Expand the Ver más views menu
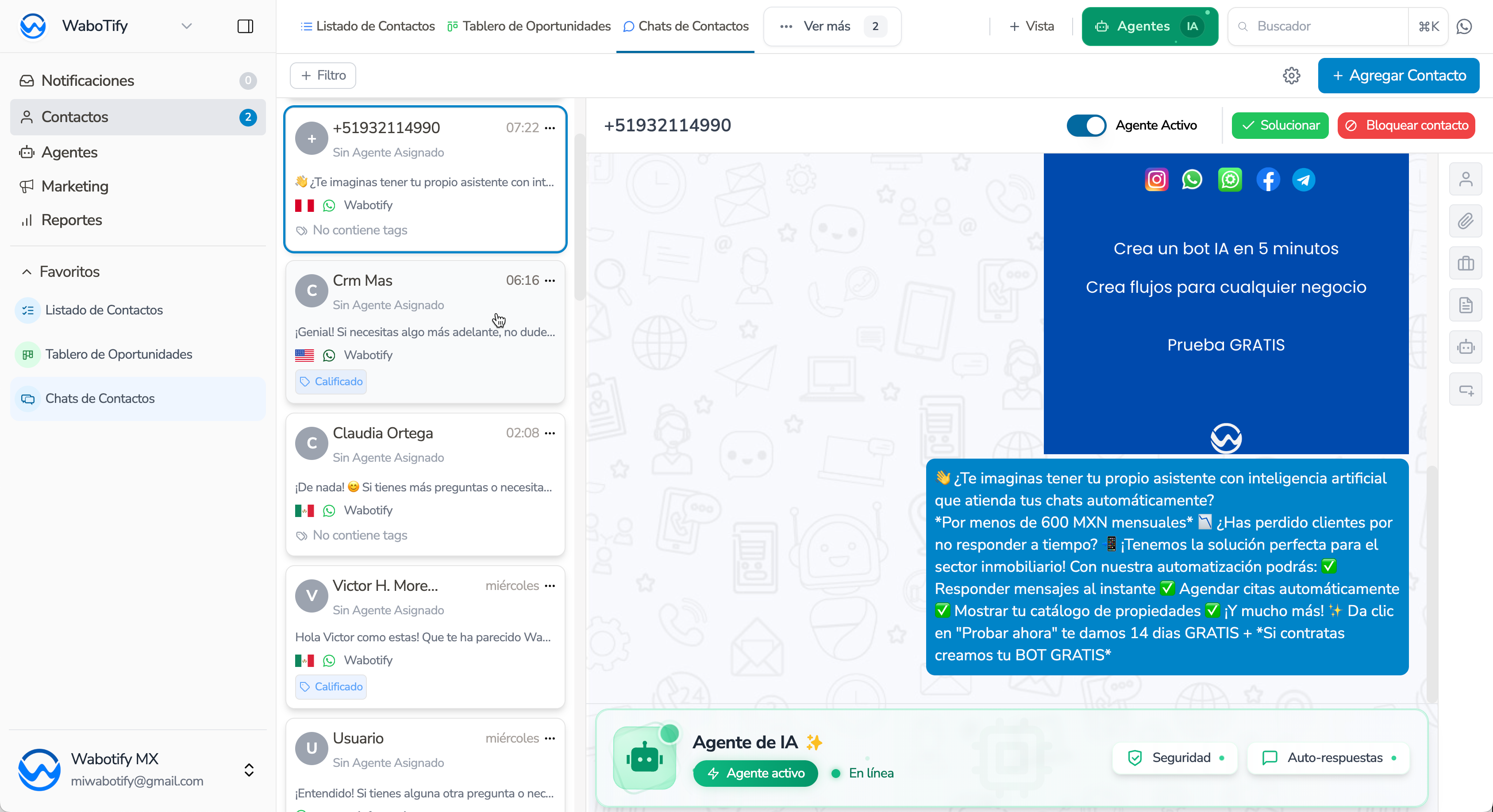 click(832, 26)
